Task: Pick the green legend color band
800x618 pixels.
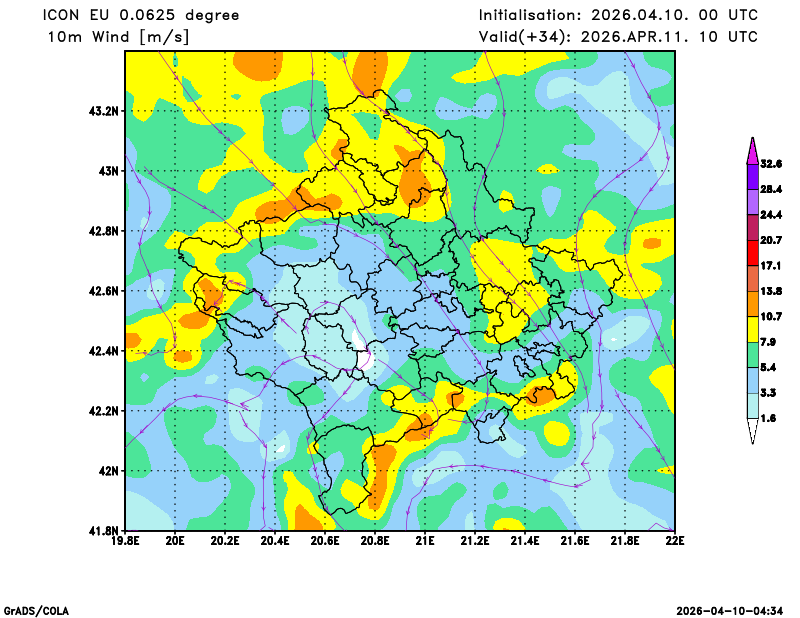Action: click(752, 355)
